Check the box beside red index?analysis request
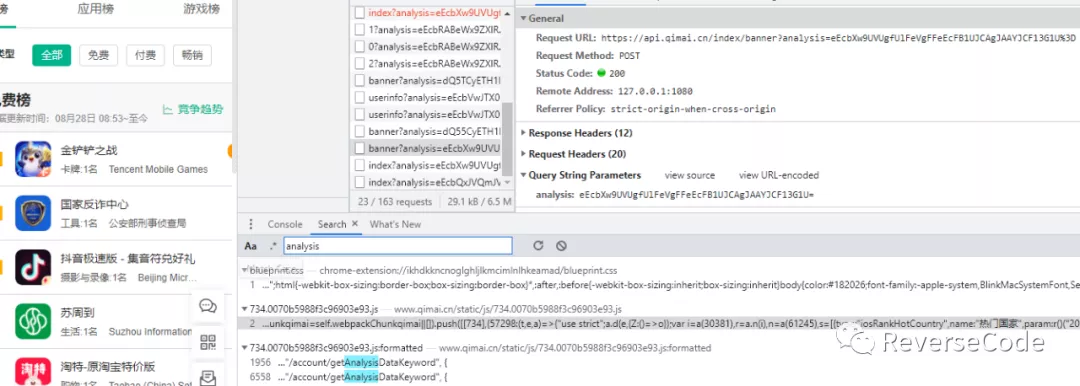 coord(360,12)
